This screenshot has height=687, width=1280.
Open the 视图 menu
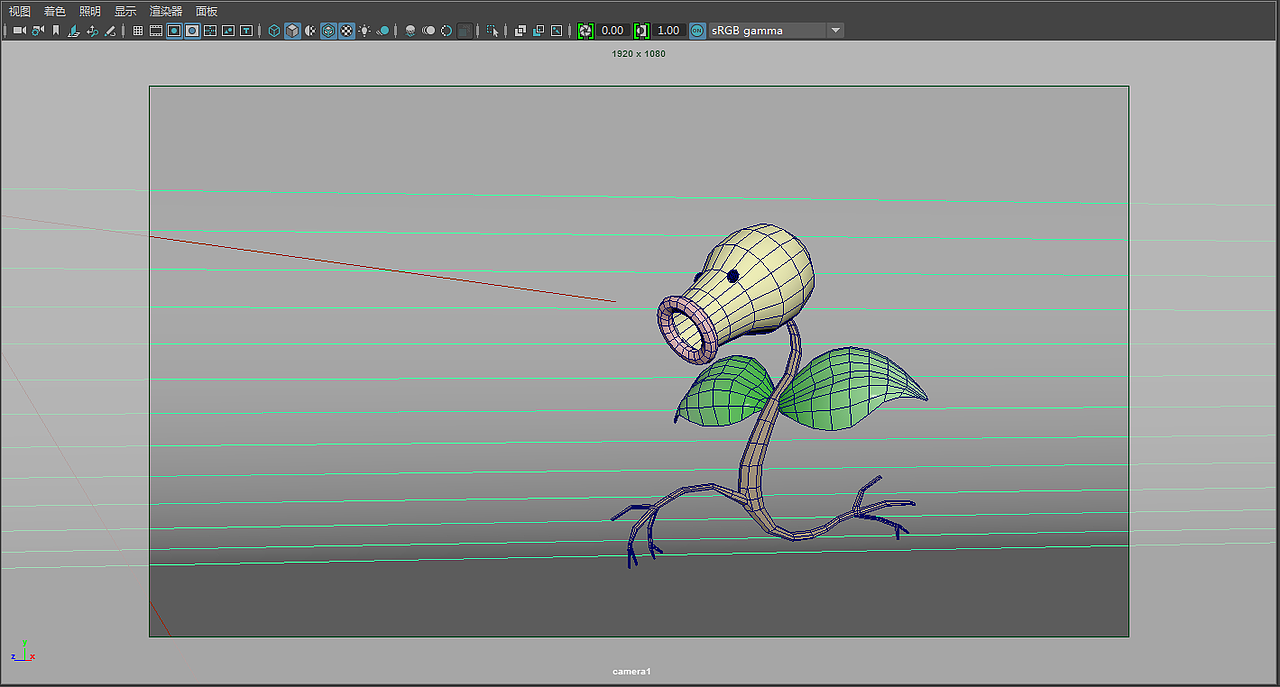[x=20, y=11]
